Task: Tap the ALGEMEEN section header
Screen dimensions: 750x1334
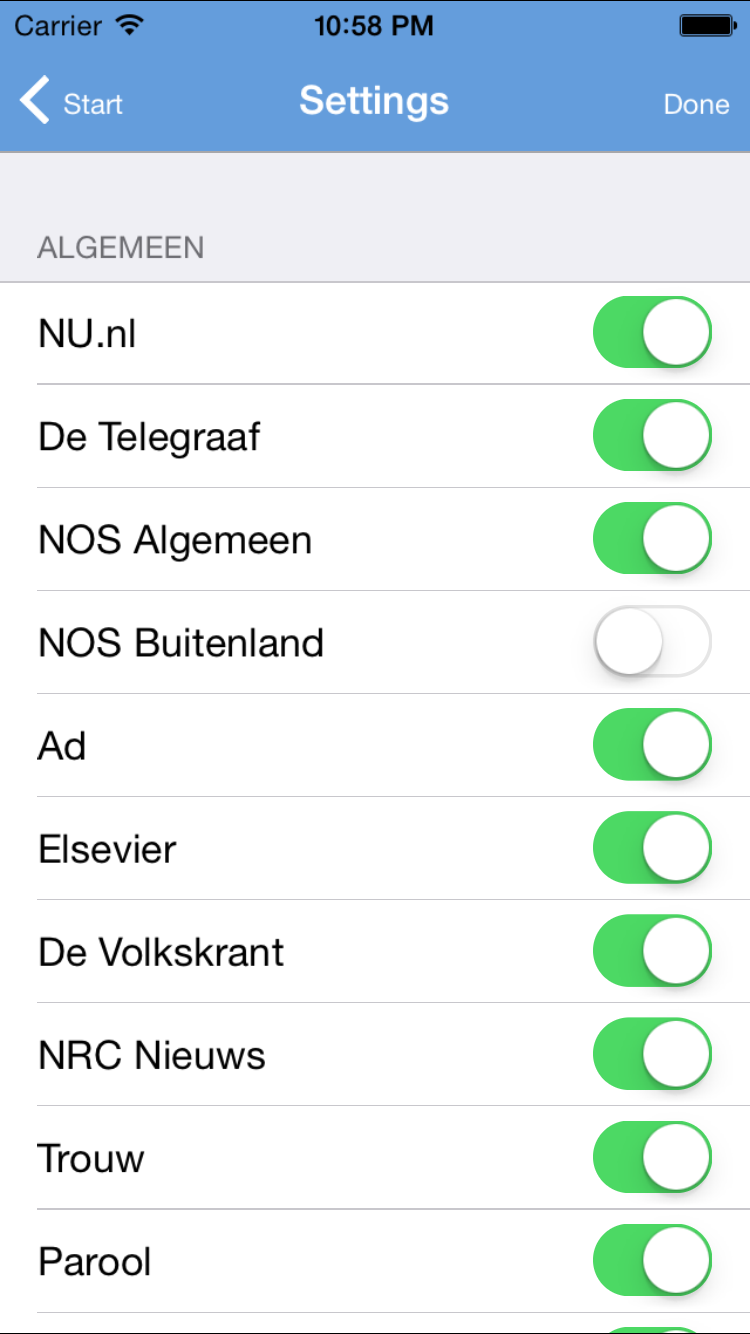Action: [x=121, y=247]
